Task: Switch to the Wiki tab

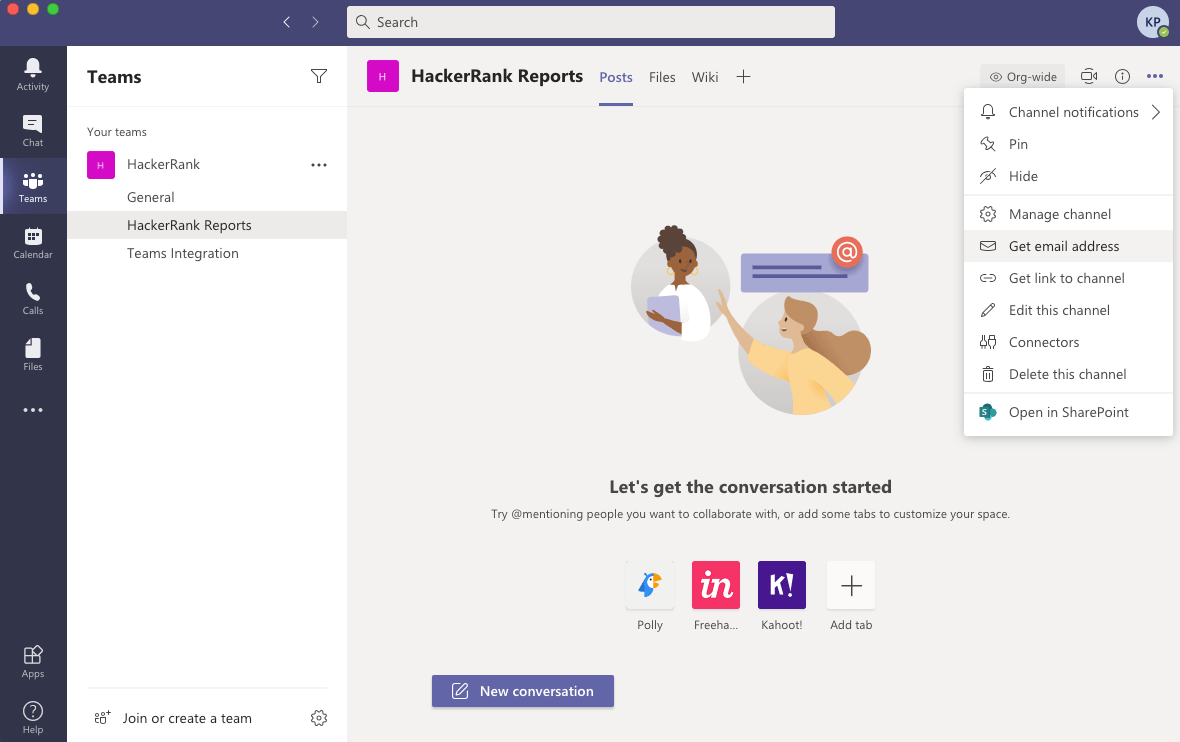Action: (705, 77)
